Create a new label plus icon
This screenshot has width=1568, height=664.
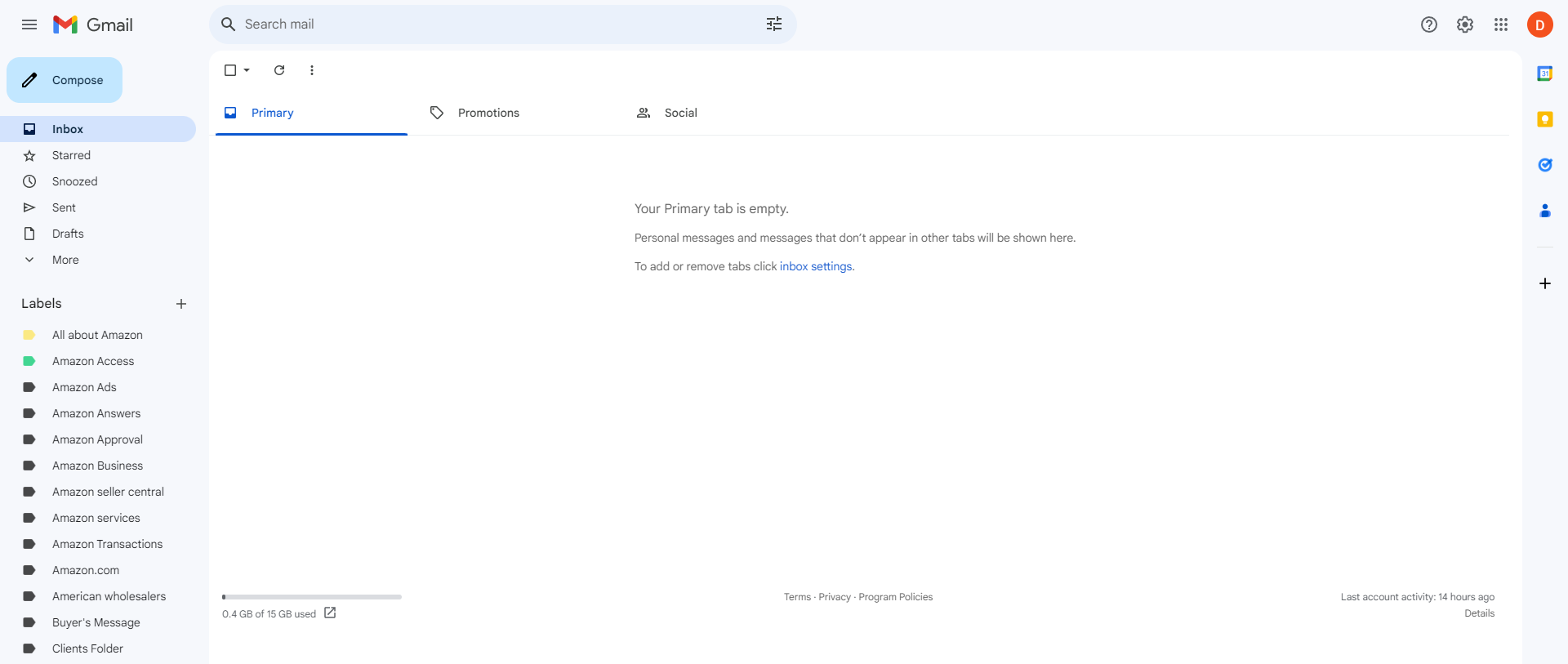point(181,304)
